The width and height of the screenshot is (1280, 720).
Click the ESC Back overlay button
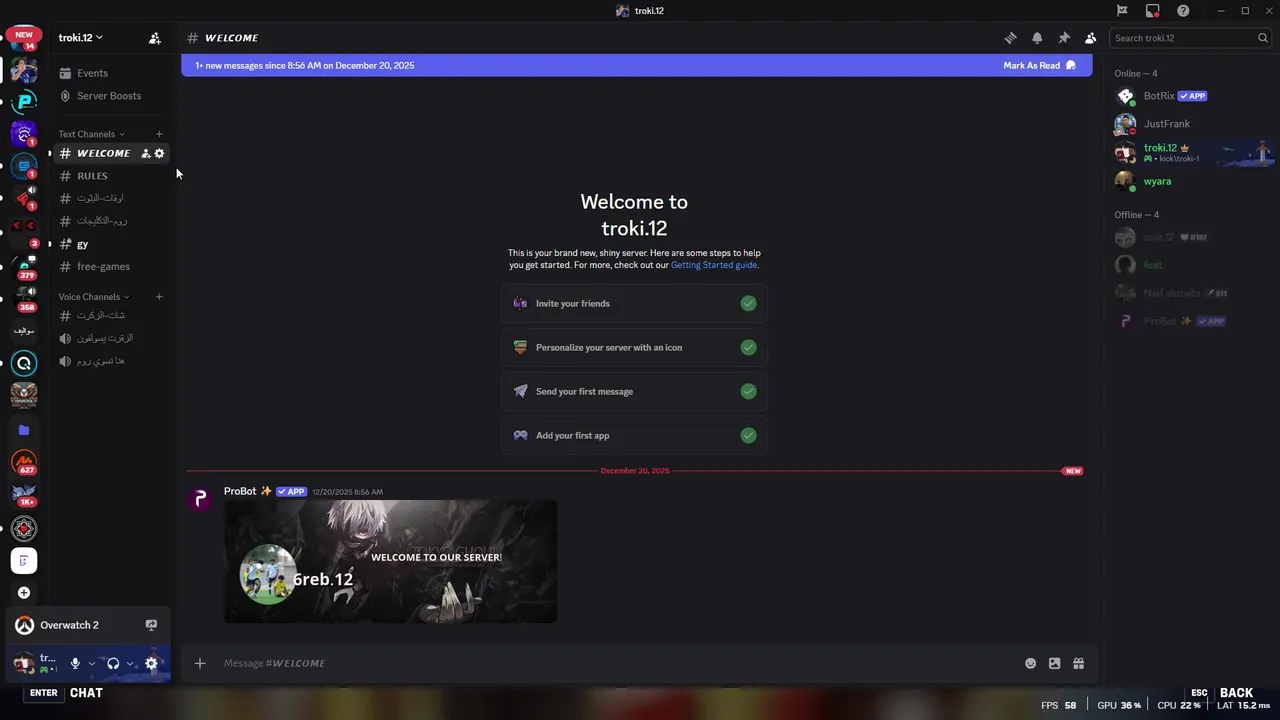pos(1221,693)
